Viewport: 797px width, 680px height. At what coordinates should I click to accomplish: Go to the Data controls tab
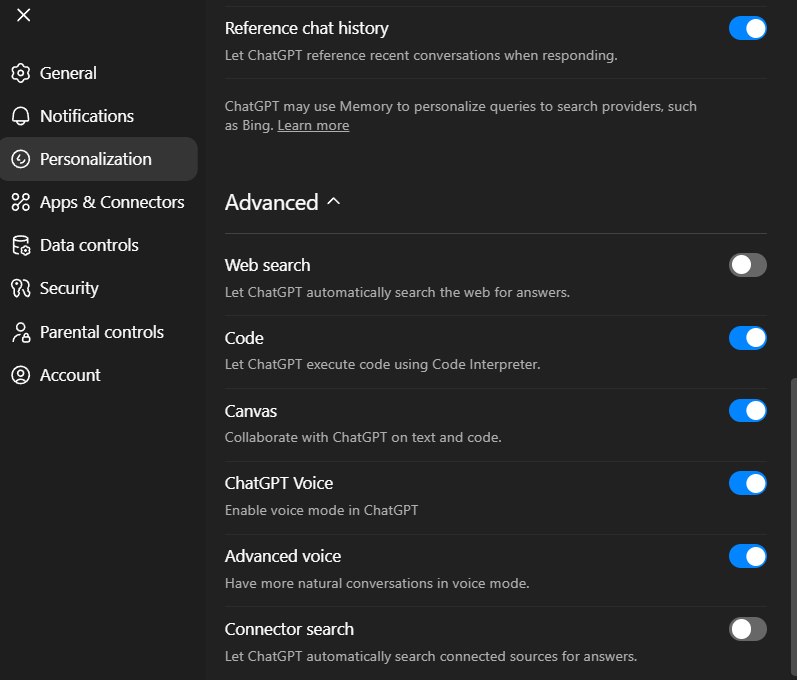click(x=99, y=245)
